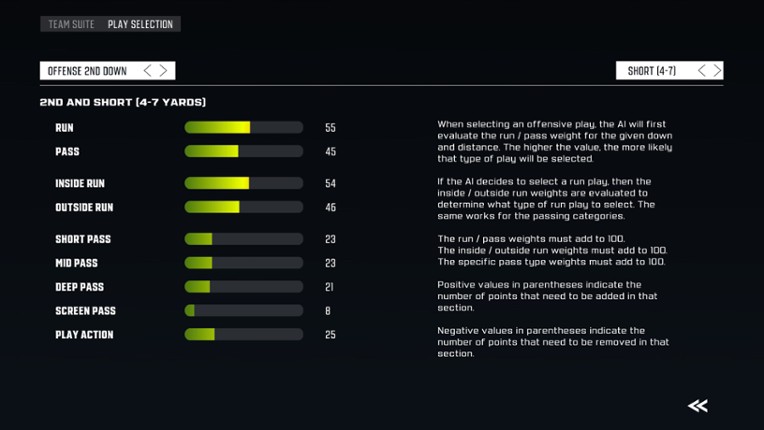Select the Screen Pass label
The height and width of the screenshot is (430, 764).
(85, 311)
